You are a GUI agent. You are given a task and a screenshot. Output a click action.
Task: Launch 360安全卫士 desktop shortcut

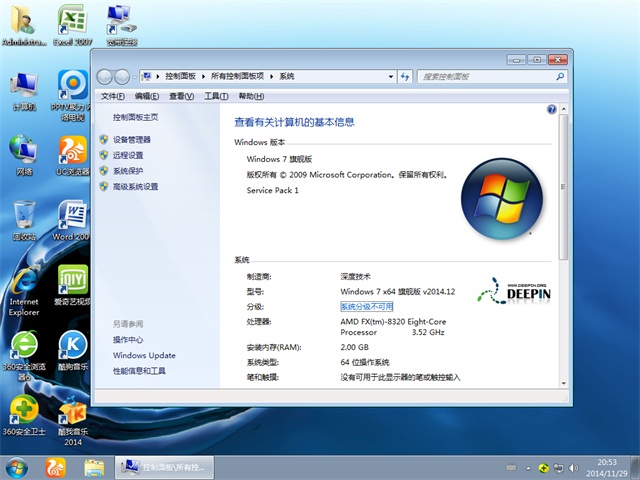(x=24, y=416)
